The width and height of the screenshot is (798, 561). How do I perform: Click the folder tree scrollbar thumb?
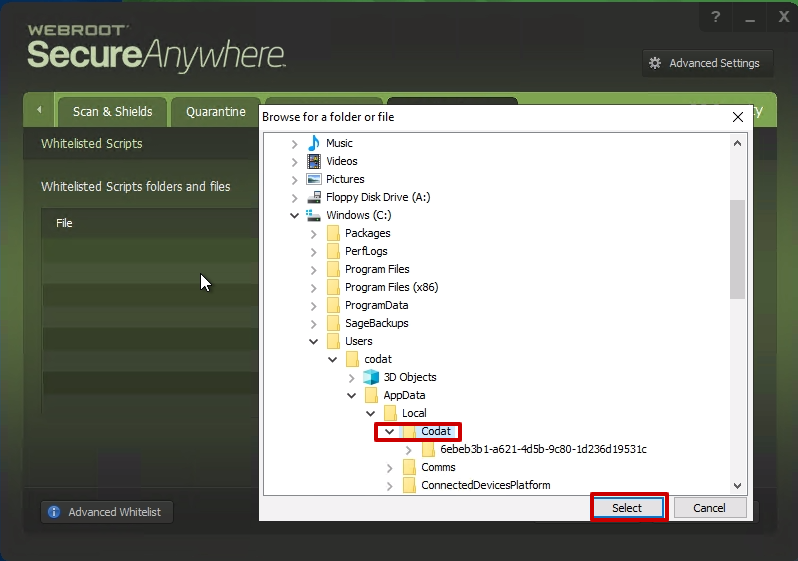[x=737, y=249]
